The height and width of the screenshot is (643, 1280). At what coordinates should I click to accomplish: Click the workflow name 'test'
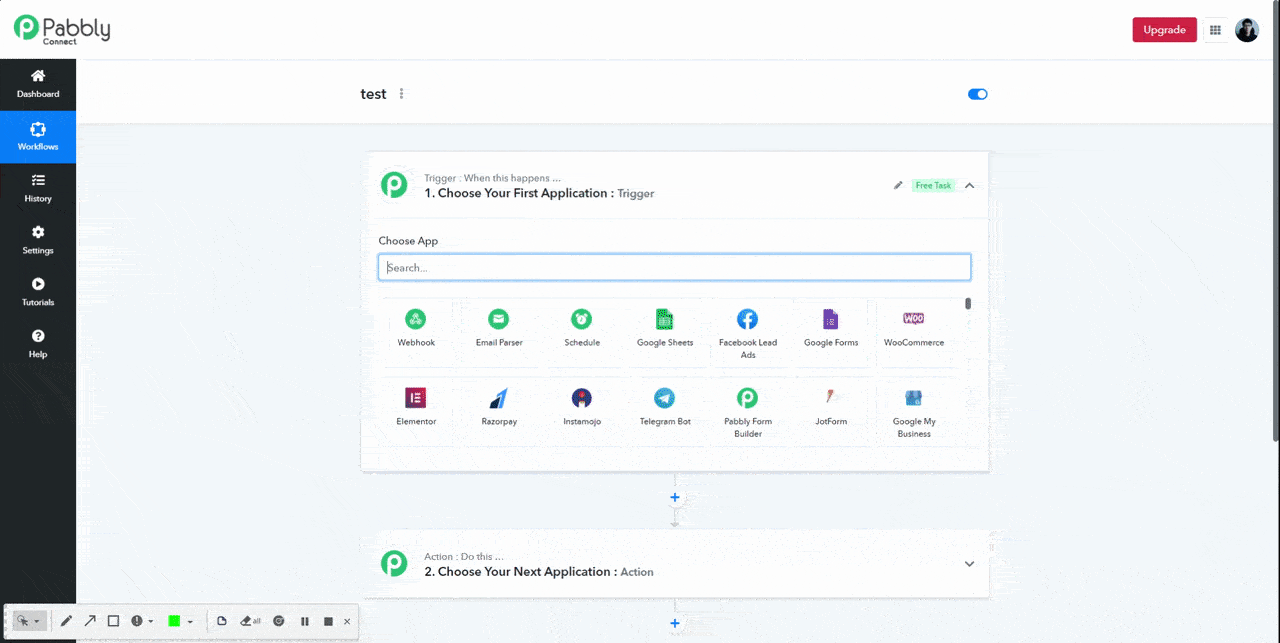coord(373,94)
